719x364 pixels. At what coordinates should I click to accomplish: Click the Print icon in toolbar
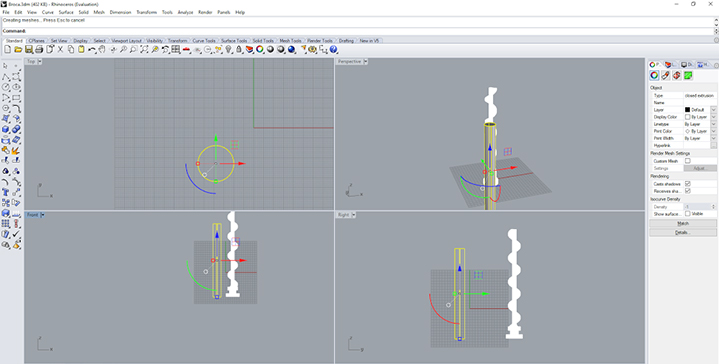click(x=39, y=50)
